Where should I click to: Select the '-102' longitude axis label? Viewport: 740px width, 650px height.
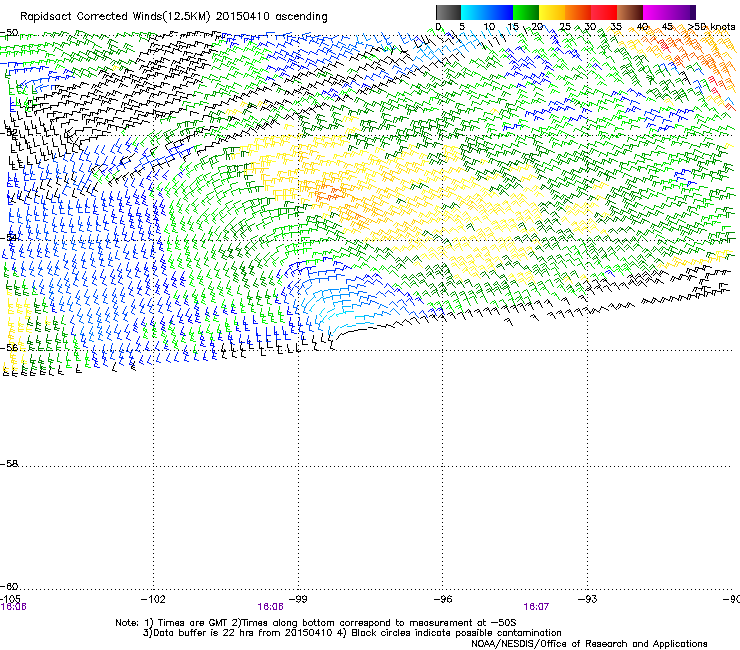tap(153, 599)
